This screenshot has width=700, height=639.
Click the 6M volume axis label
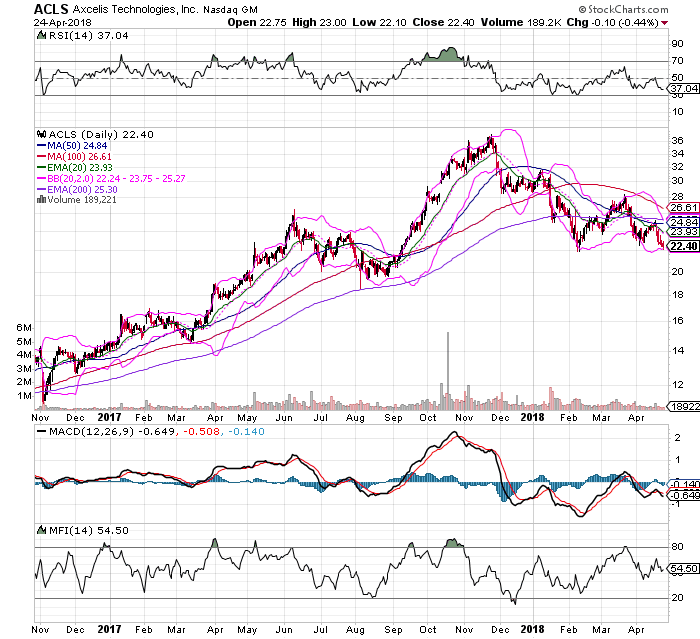pos(24,328)
